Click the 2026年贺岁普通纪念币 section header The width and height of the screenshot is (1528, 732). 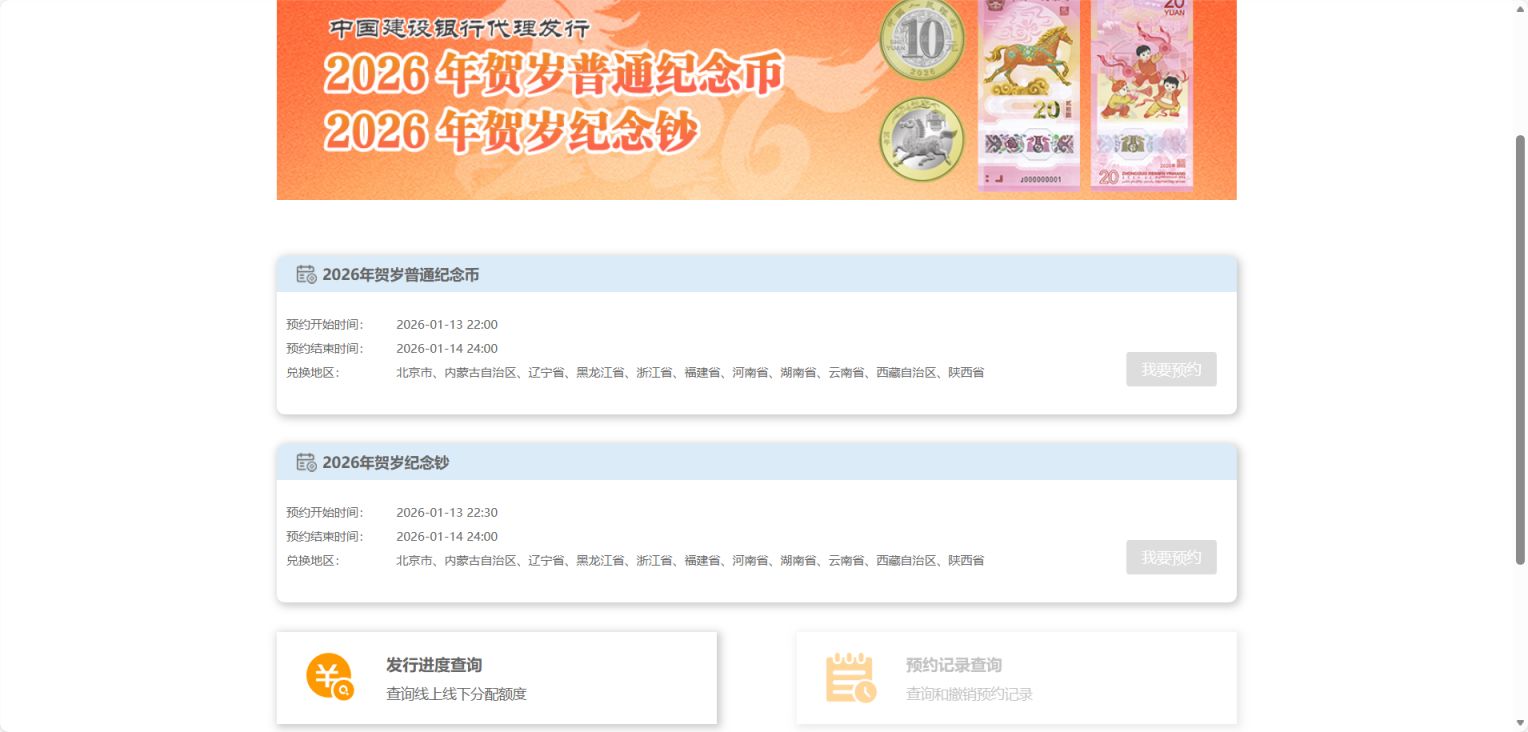[757, 274]
